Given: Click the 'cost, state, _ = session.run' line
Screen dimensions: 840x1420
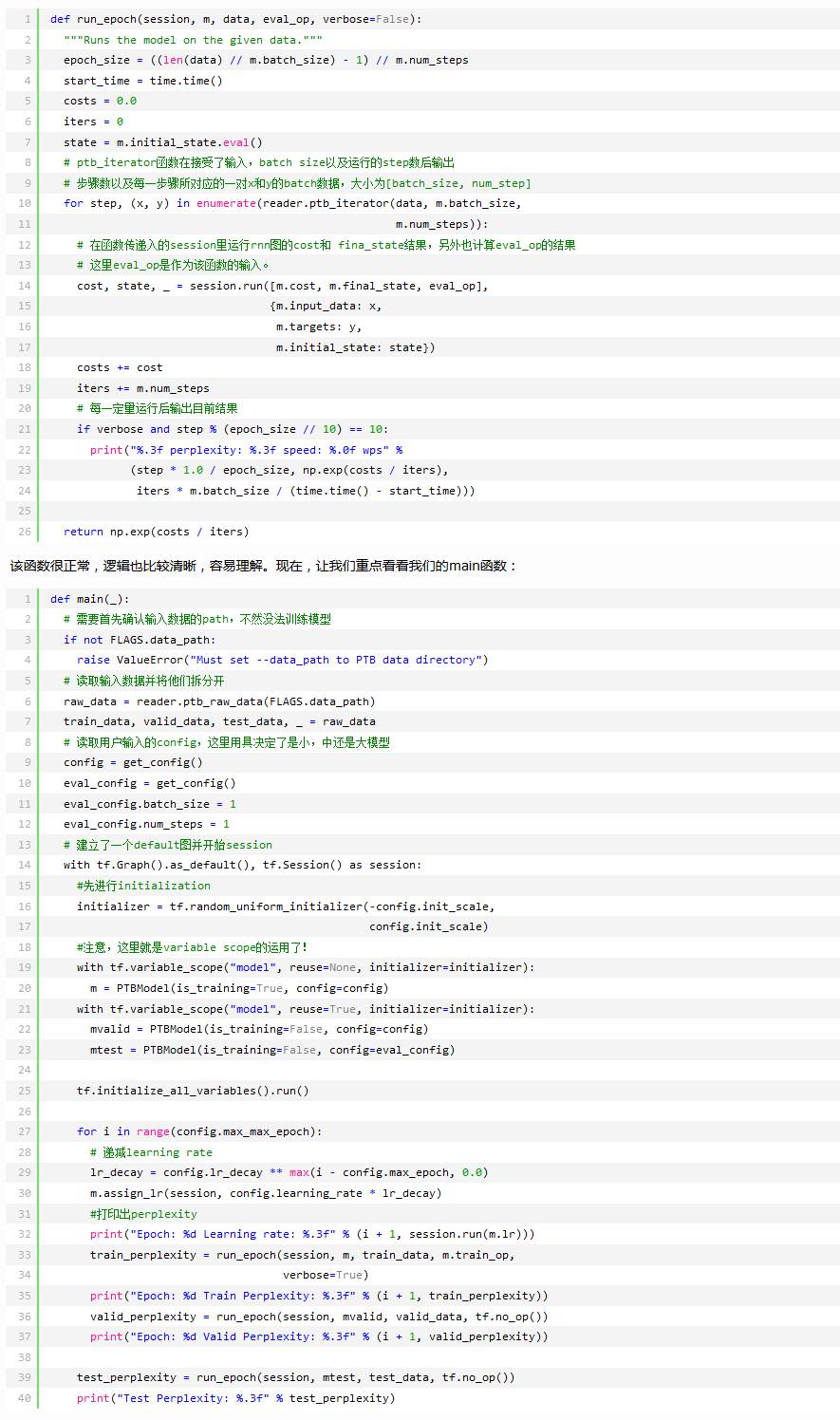Looking at the screenshot, I should point(283,286).
